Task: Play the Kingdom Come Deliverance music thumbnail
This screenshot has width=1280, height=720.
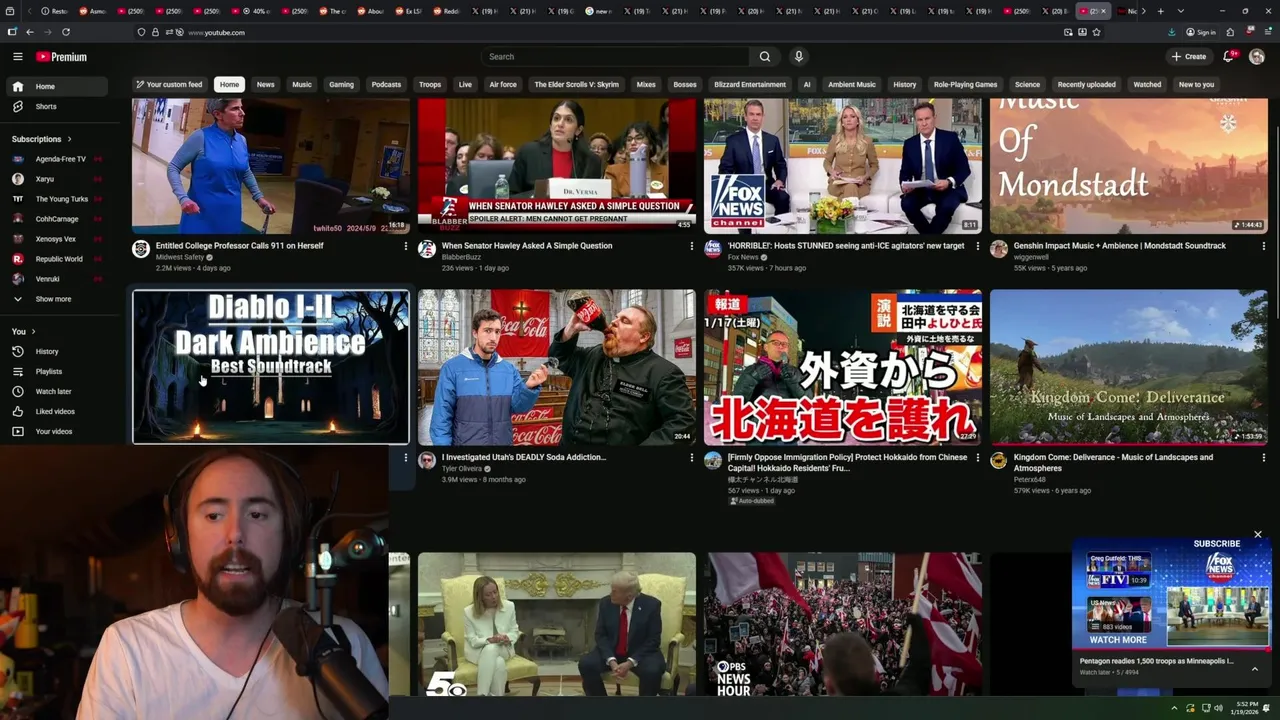Action: (1129, 367)
